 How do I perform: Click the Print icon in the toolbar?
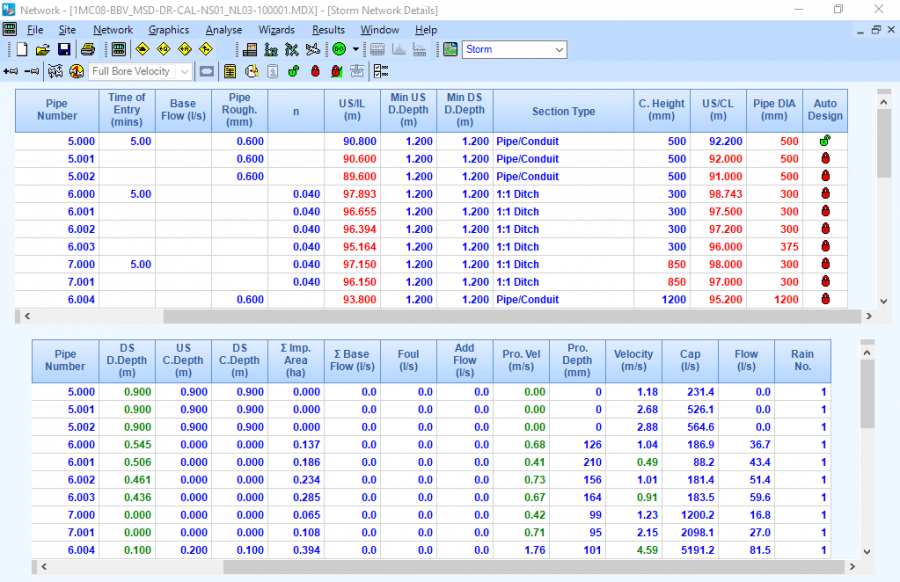[88, 49]
